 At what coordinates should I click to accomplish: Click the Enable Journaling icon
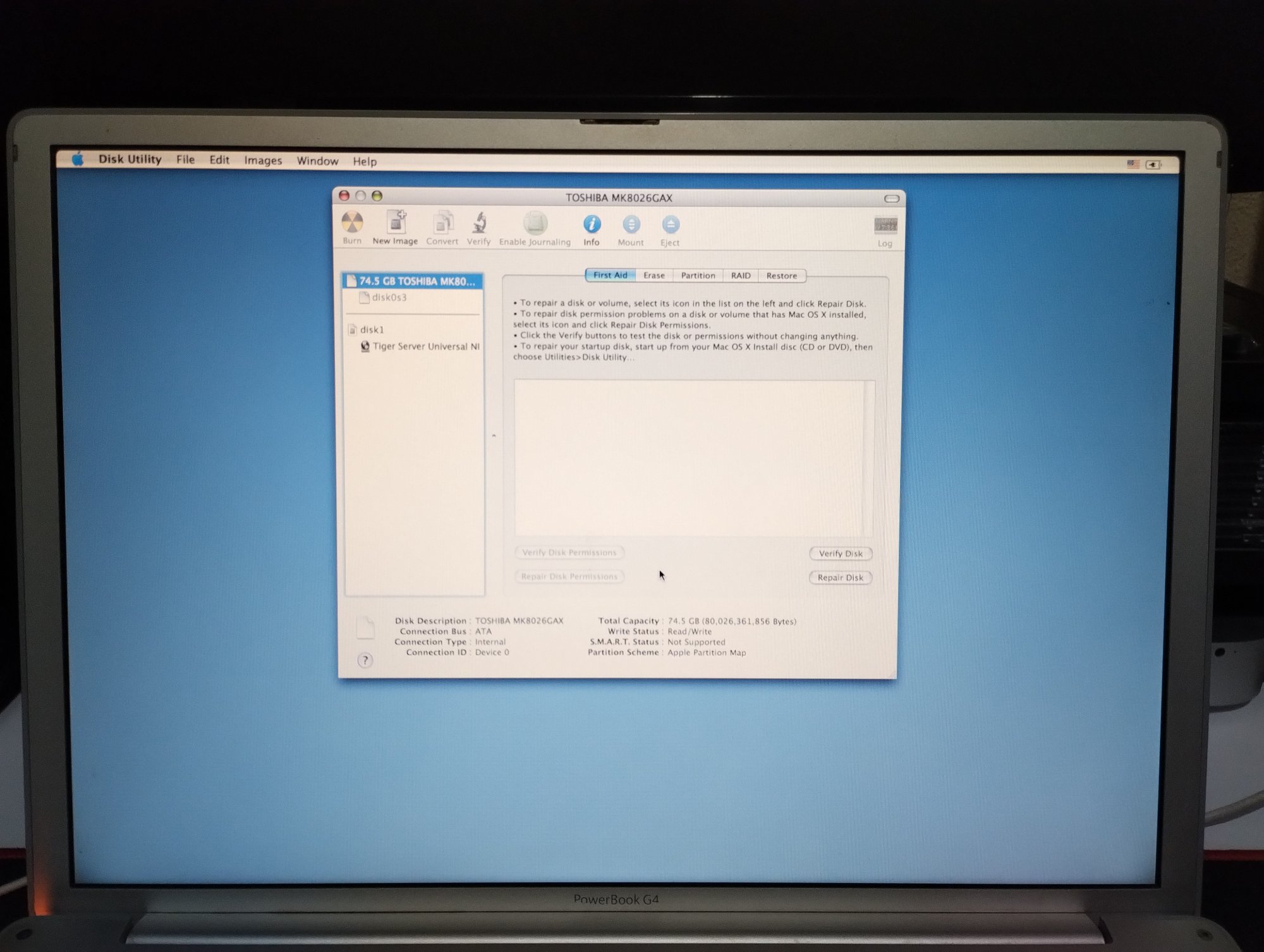(x=535, y=225)
